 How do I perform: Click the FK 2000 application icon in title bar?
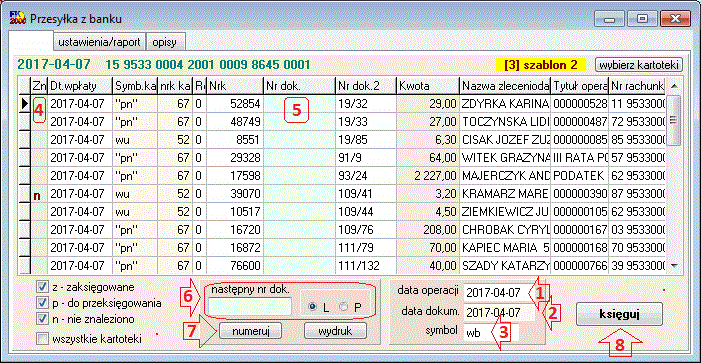pos(17,19)
